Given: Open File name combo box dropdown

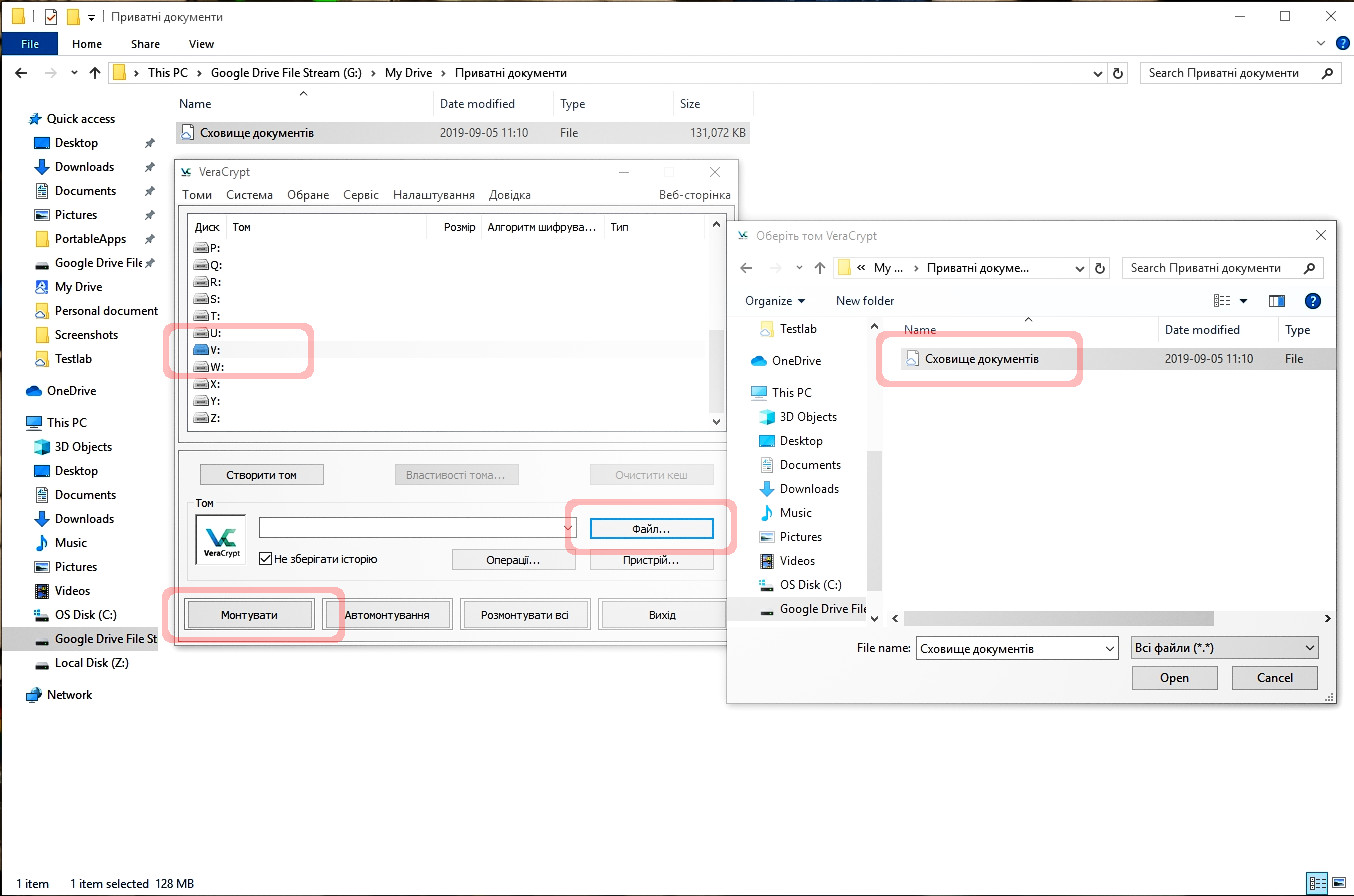Looking at the screenshot, I should (1110, 649).
